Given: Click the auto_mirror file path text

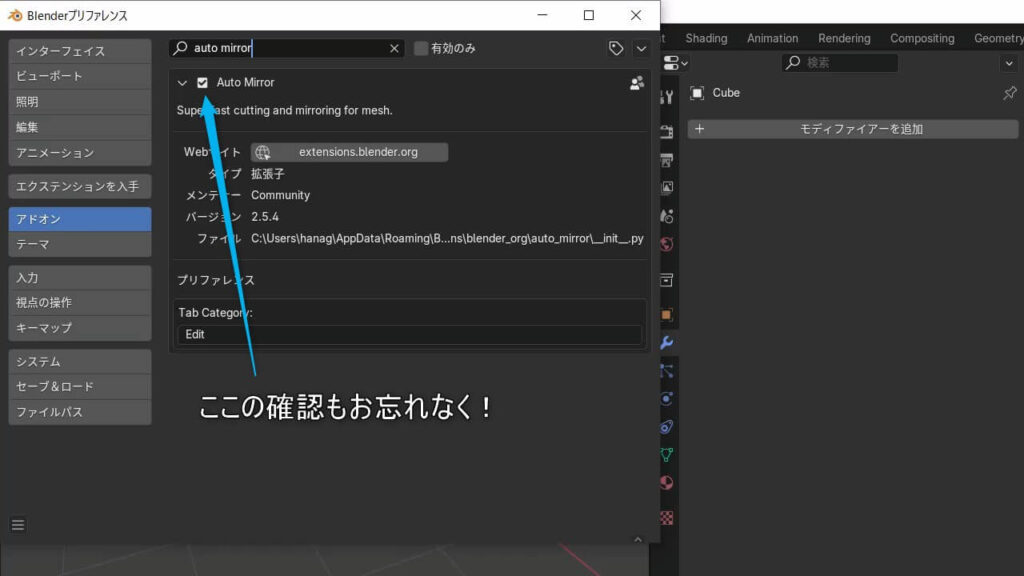Looking at the screenshot, I should click(447, 238).
